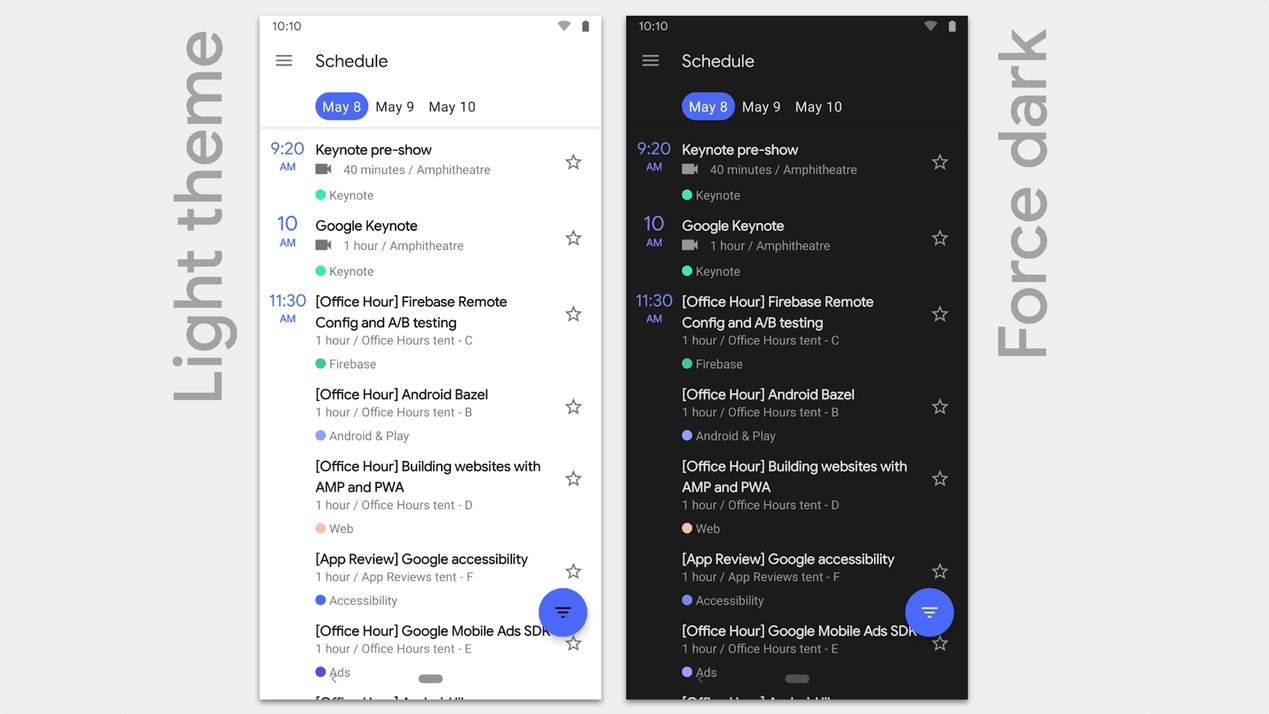This screenshot has height=714, width=1269.
Task: Tap Firebase tag in dark theme
Action: pos(712,364)
